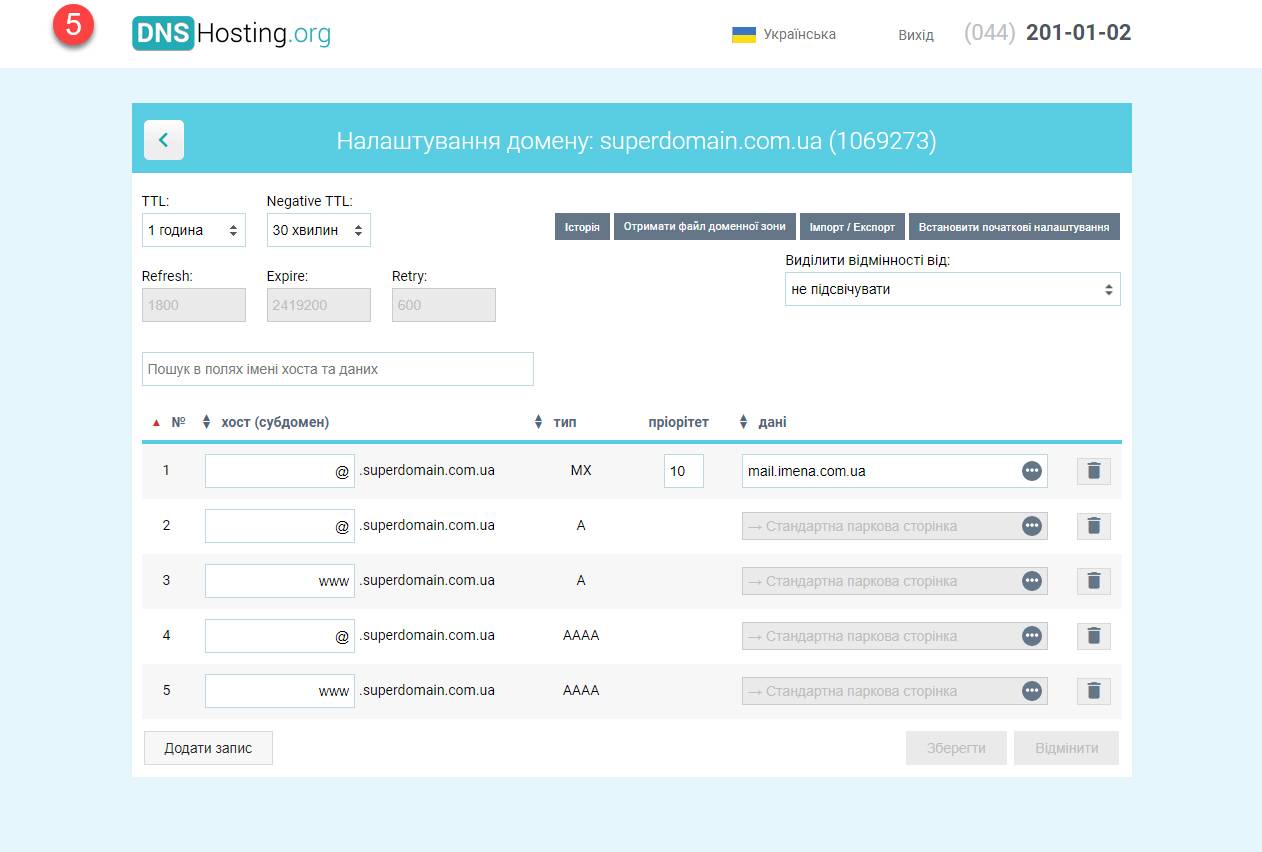Click the Історія button
Viewport: 1262px width, 852px height.
(582, 227)
